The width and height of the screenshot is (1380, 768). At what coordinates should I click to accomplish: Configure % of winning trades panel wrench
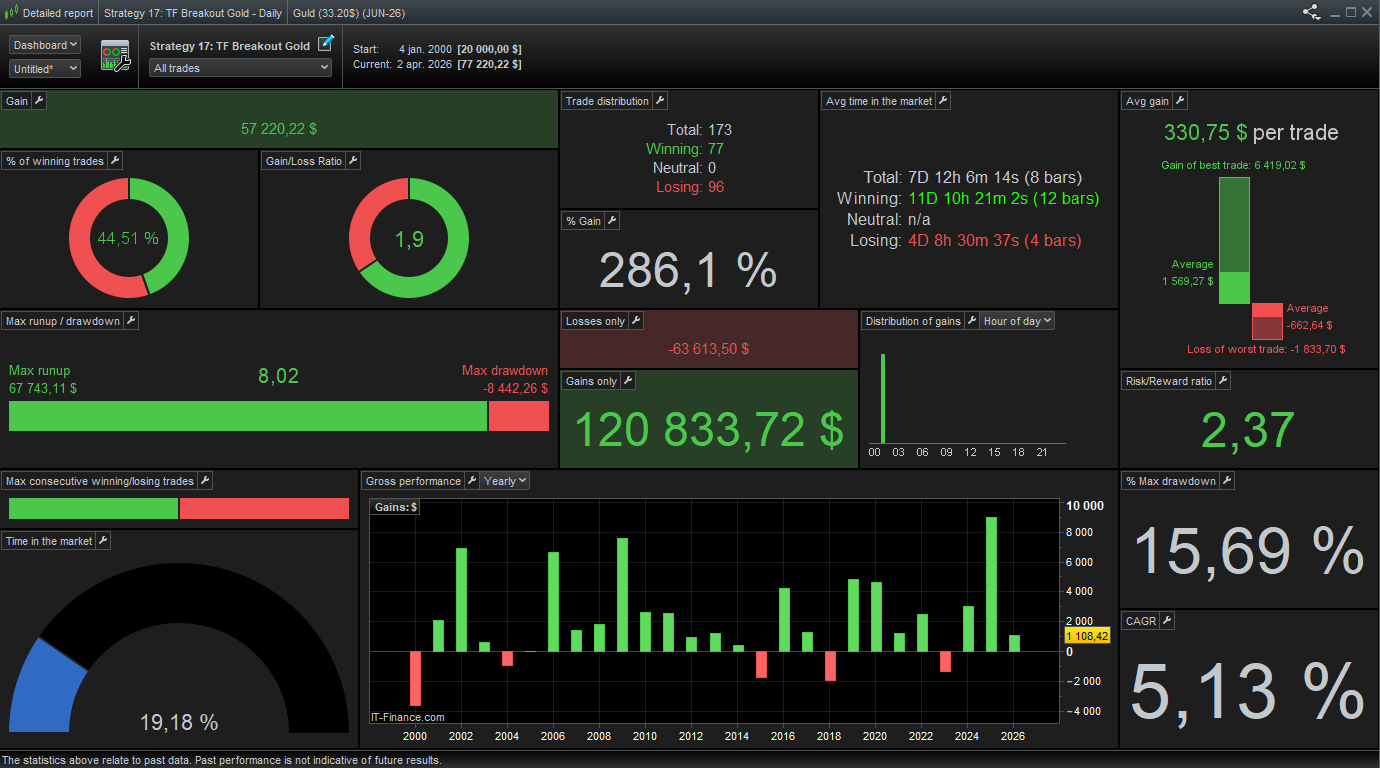[114, 161]
